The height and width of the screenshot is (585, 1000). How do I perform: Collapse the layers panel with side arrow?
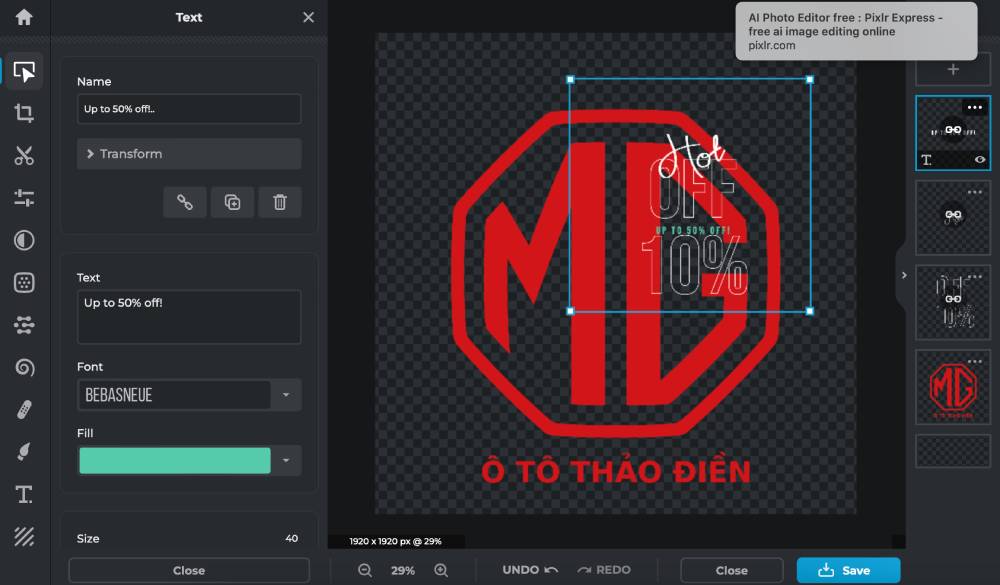click(904, 276)
